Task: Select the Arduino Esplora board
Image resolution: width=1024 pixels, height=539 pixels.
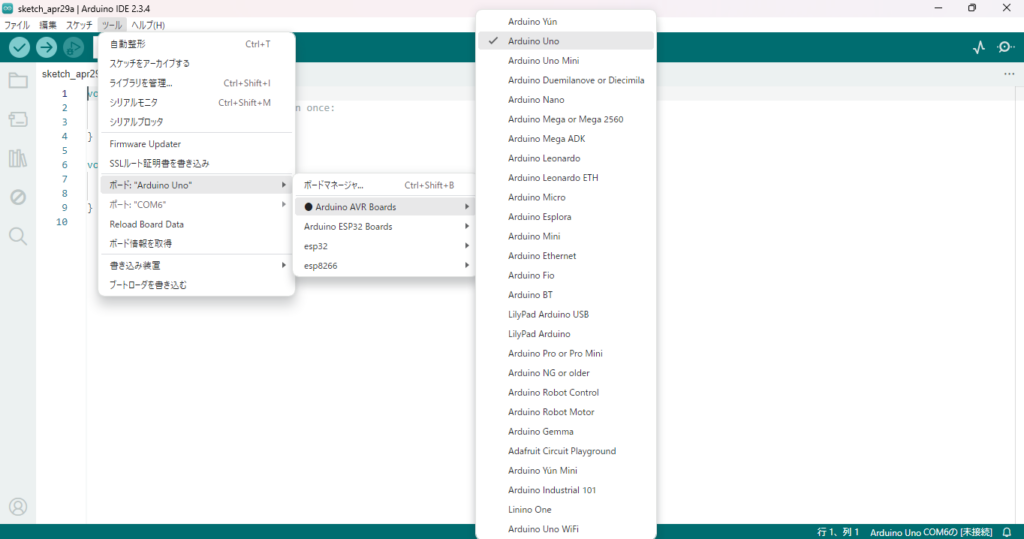Action: [566, 217]
